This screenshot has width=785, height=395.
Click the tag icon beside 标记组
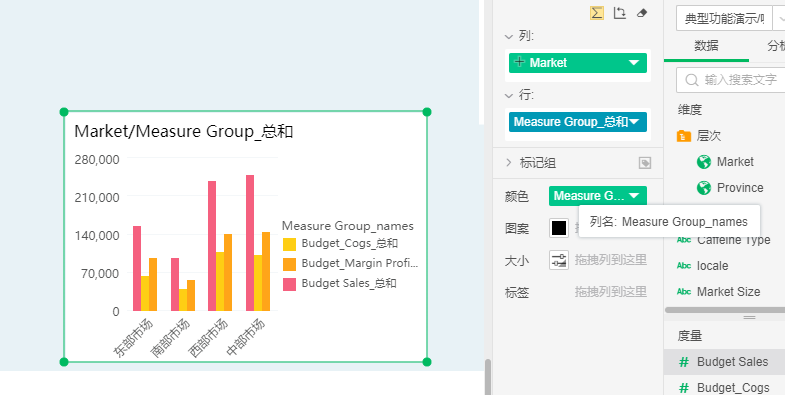pos(645,163)
